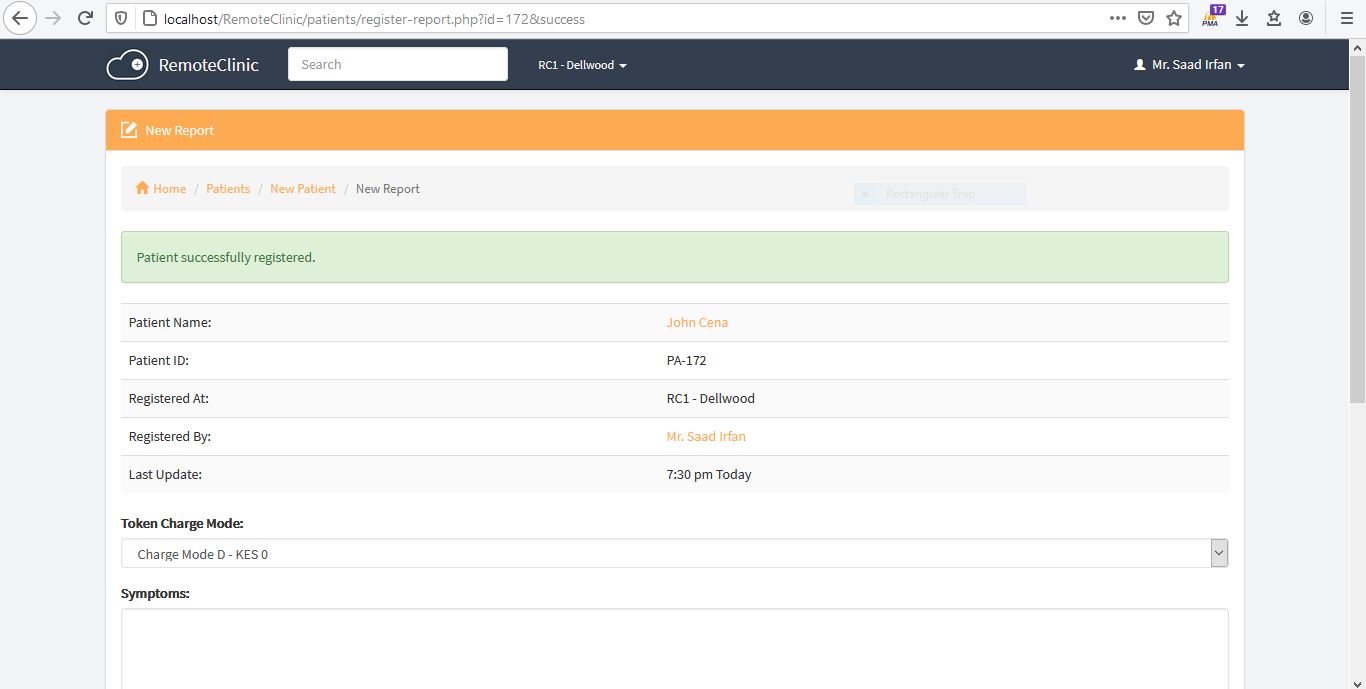
Task: Click the 'Last Update:' row label
Action: coord(165,474)
